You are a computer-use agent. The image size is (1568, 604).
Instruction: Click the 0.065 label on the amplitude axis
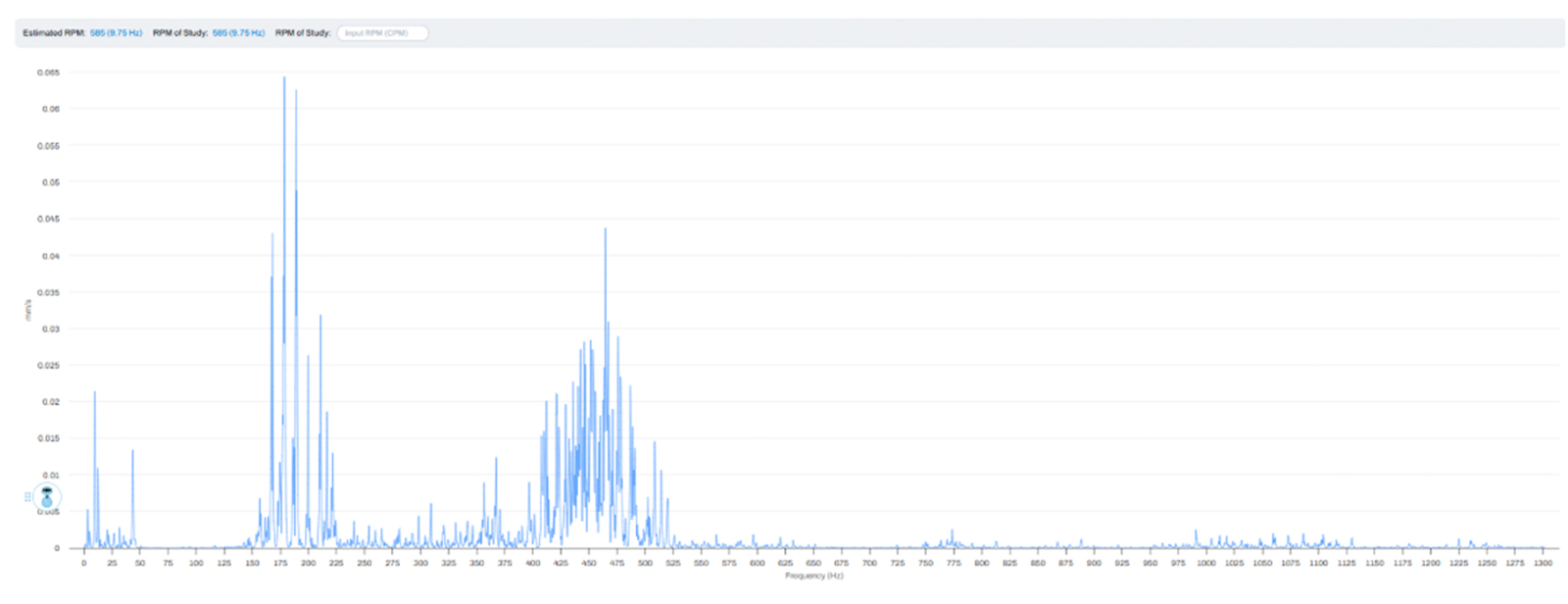[49, 73]
